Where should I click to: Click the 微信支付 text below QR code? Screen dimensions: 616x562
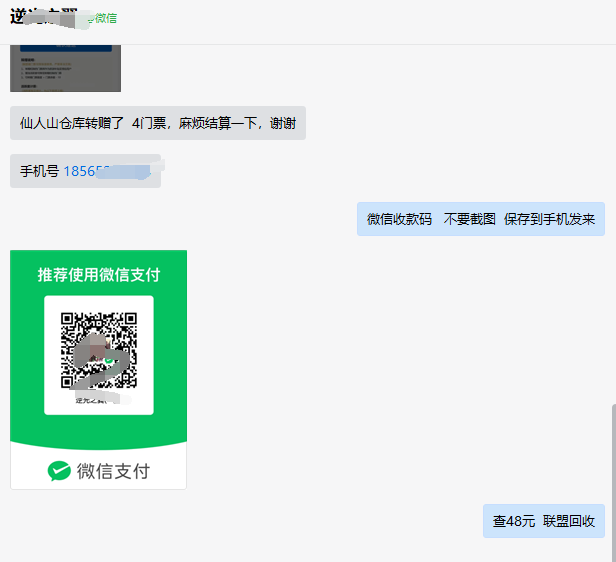(x=113, y=471)
